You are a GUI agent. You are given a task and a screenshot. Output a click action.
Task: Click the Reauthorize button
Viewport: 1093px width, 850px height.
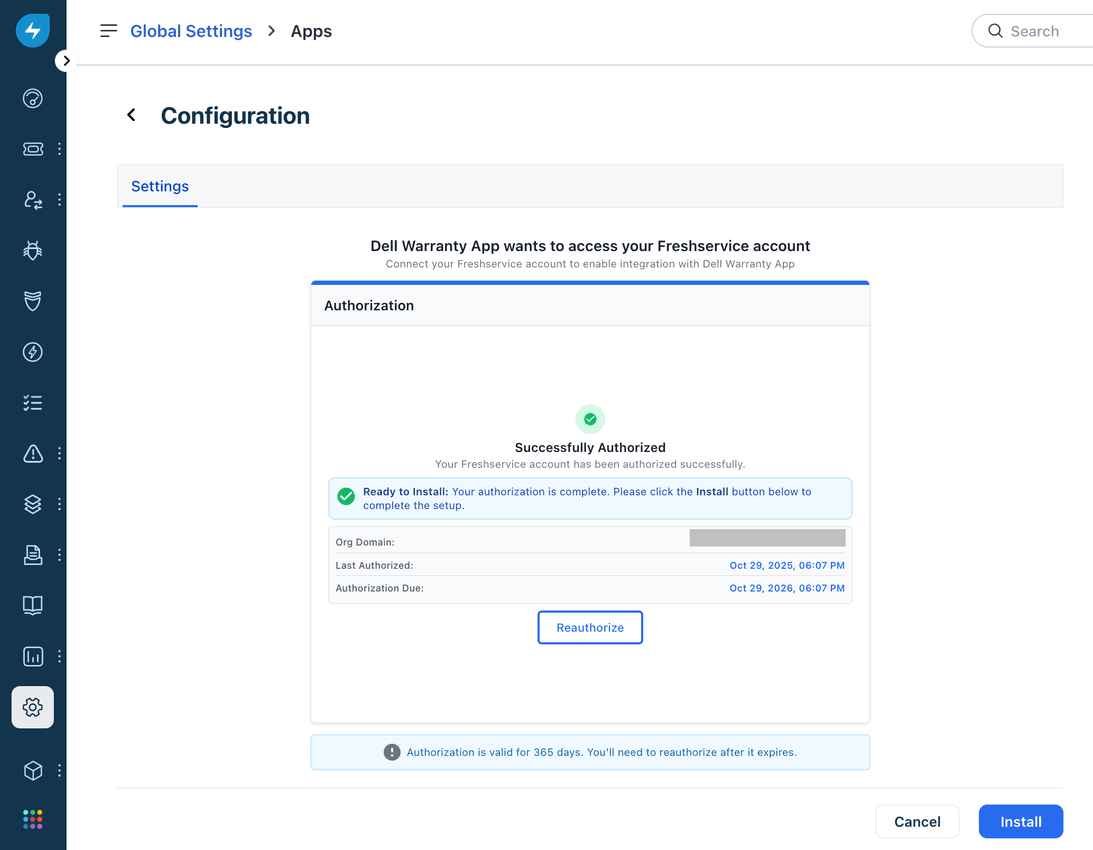pos(590,627)
